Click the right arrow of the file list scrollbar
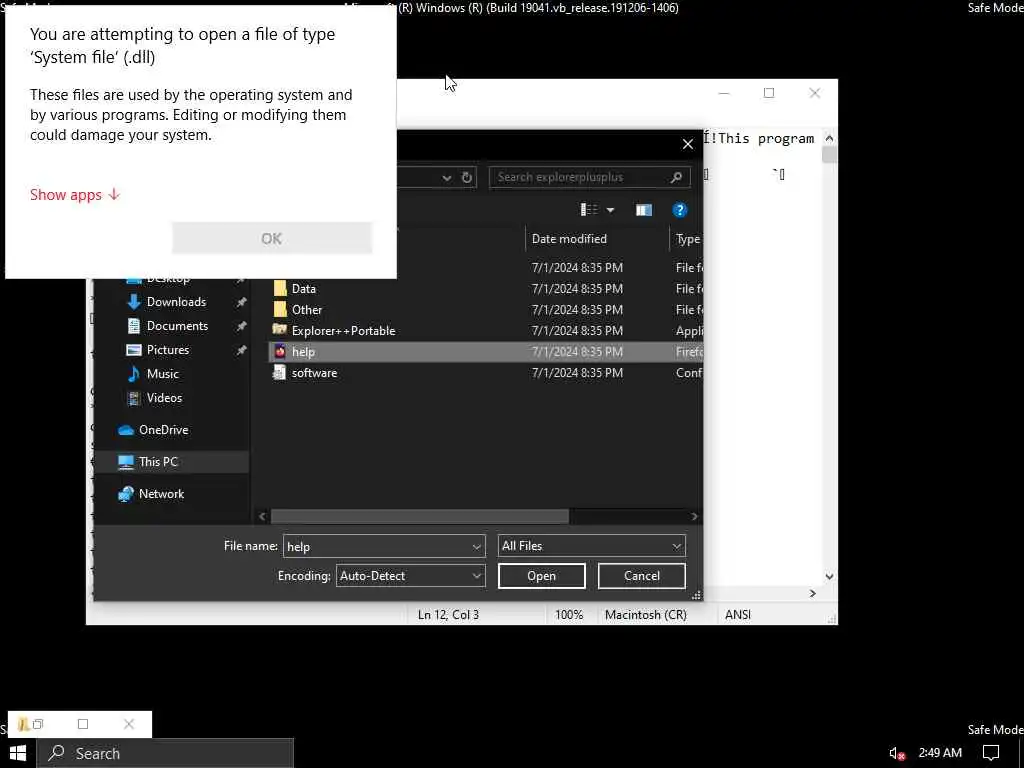 [x=694, y=516]
